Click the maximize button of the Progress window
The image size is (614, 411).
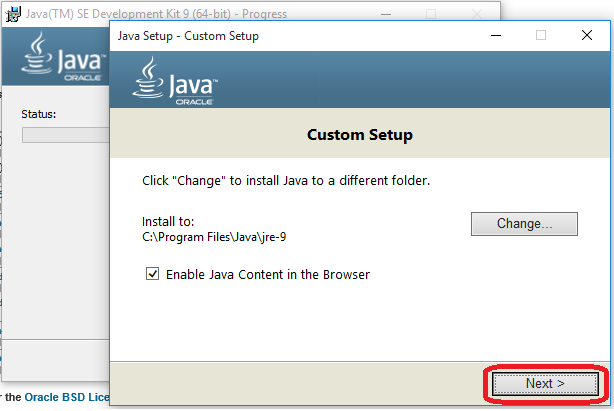tap(431, 14)
